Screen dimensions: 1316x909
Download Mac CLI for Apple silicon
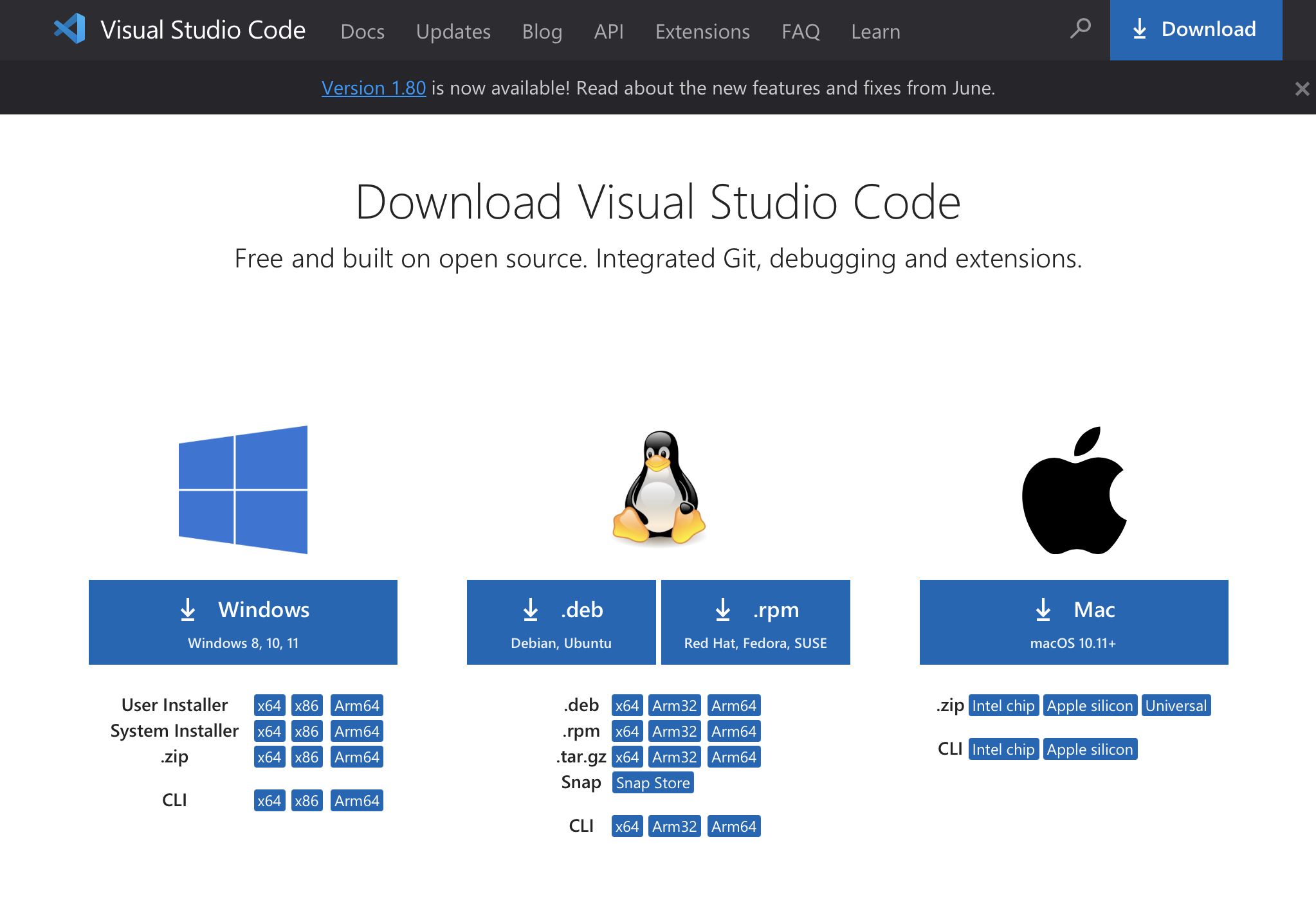1090,750
